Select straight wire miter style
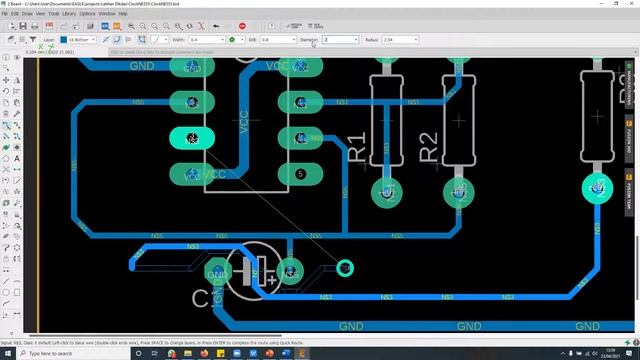Image resolution: width=640 pixels, height=360 pixels. point(106,40)
